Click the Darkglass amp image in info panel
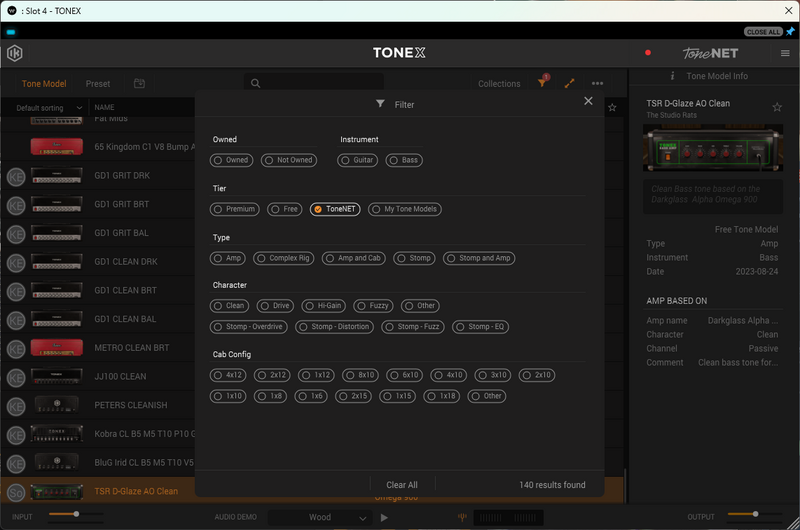This screenshot has width=800, height=530. pyautogui.click(x=713, y=148)
